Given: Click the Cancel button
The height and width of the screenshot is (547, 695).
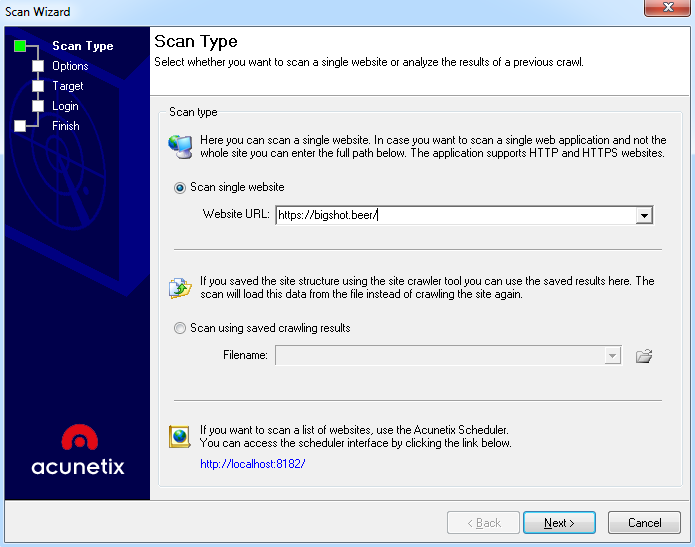Looking at the screenshot, I should (644, 523).
